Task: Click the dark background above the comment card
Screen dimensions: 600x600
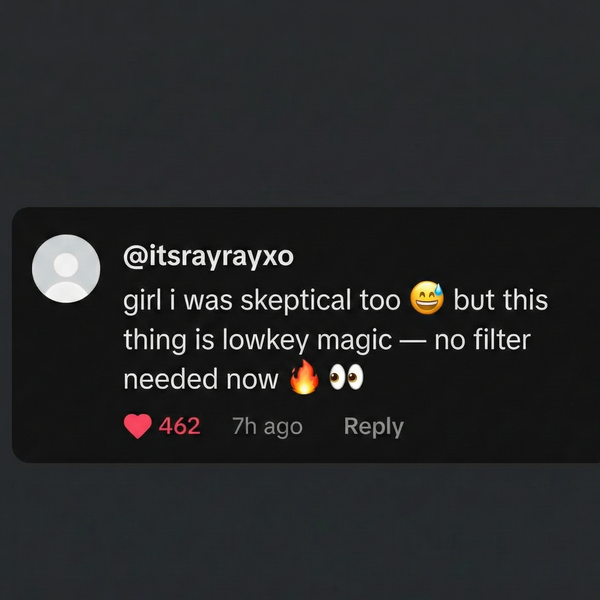Action: pyautogui.click(x=300, y=100)
